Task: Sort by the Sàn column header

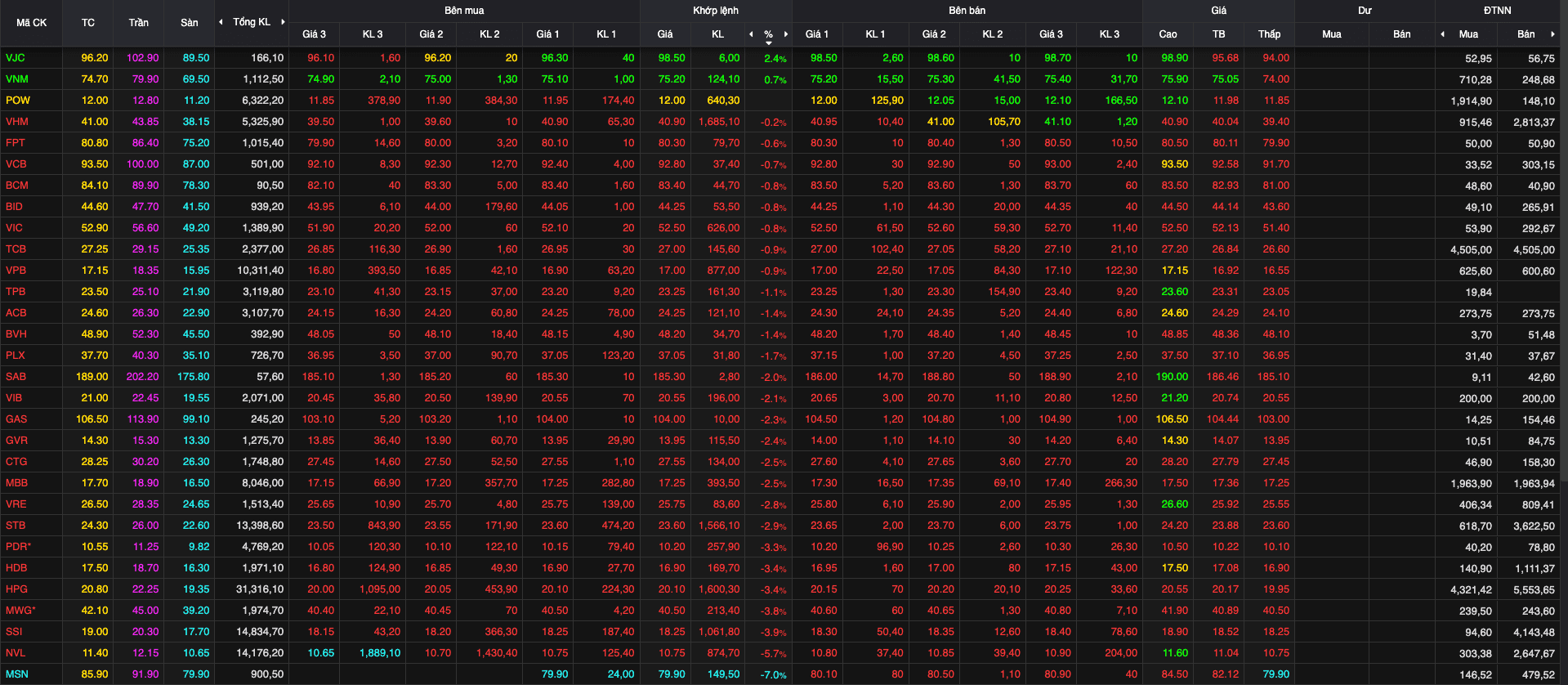Action: [190, 23]
